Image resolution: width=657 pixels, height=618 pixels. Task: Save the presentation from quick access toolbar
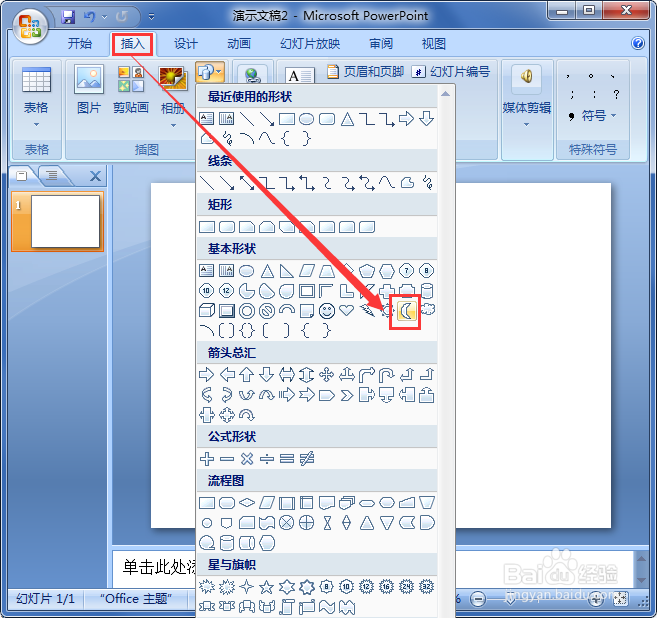[68, 17]
